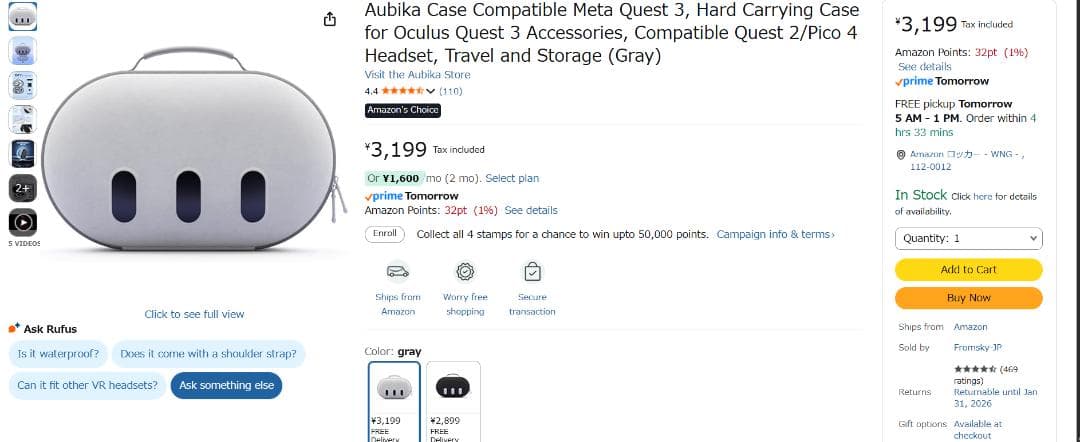Open the Quantity dropdown
Image resolution: width=1080 pixels, height=442 pixels.
click(968, 239)
